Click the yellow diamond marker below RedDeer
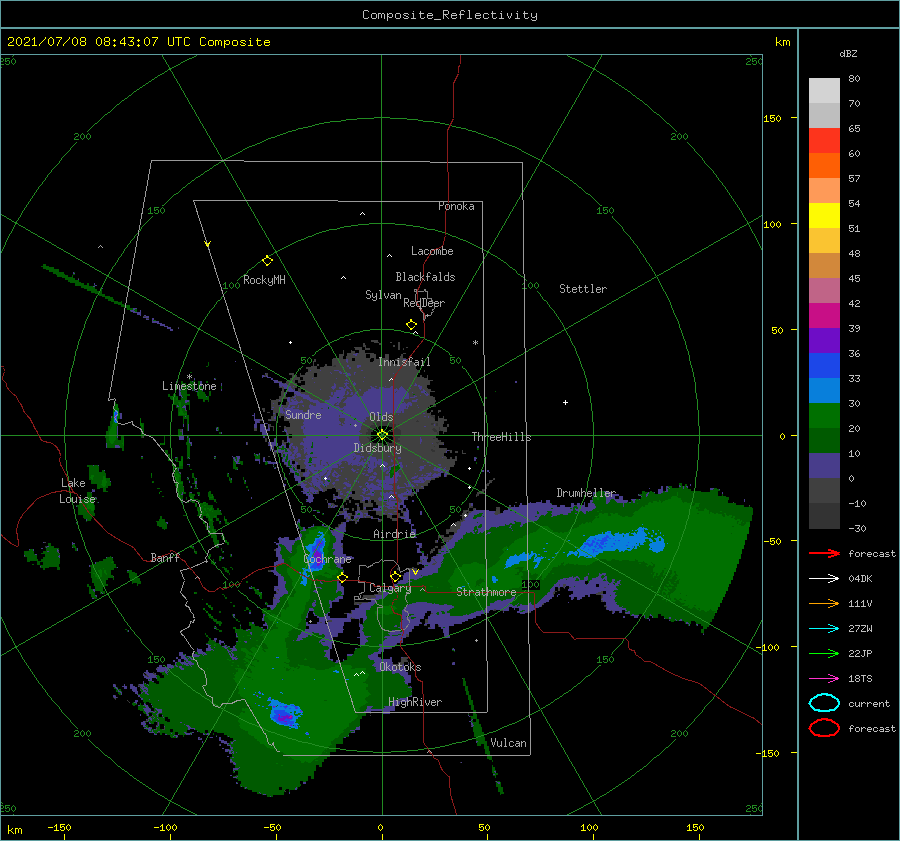Screen dimensions: 900x841 click(x=411, y=325)
